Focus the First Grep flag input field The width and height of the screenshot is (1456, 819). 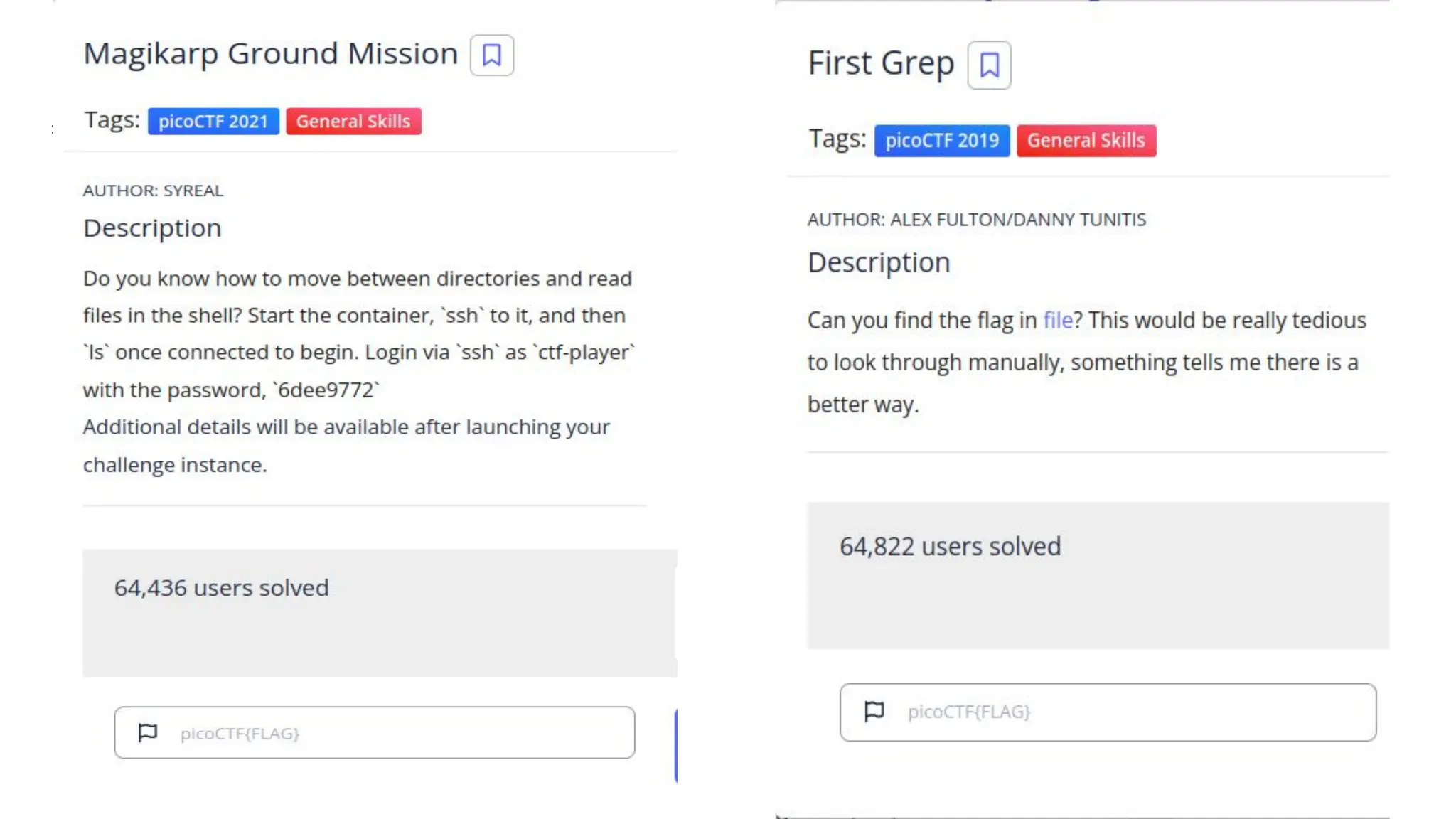click(1130, 712)
